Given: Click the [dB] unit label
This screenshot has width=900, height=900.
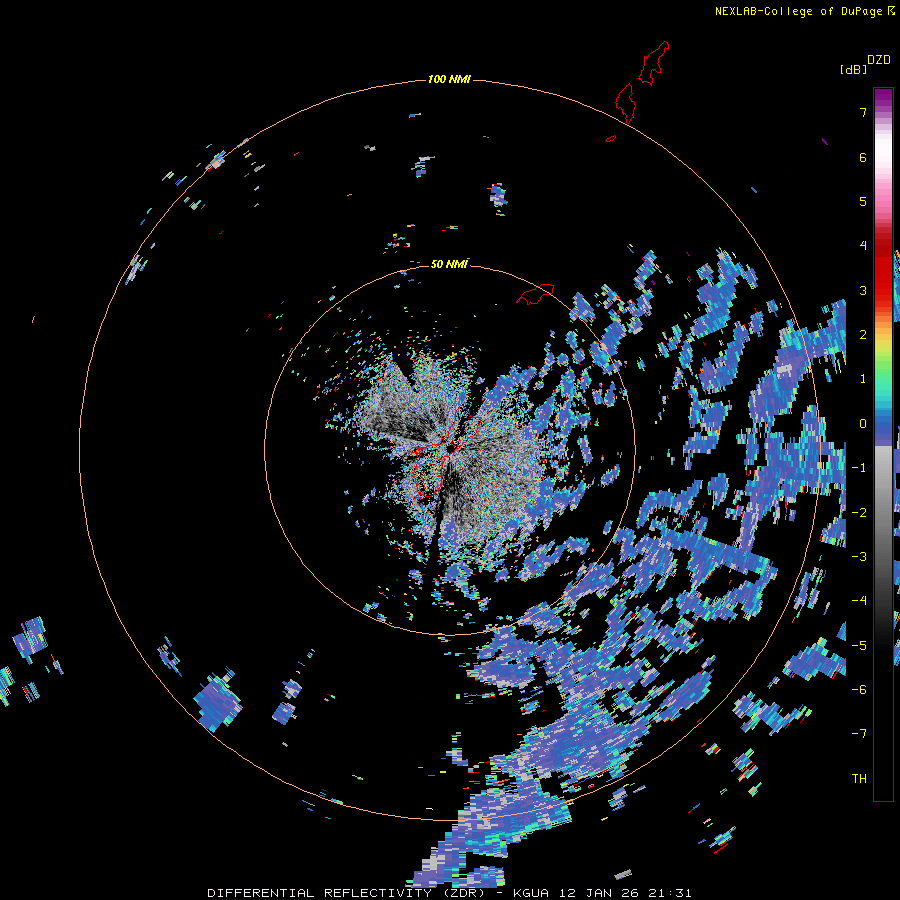Looking at the screenshot, I should (x=853, y=69).
